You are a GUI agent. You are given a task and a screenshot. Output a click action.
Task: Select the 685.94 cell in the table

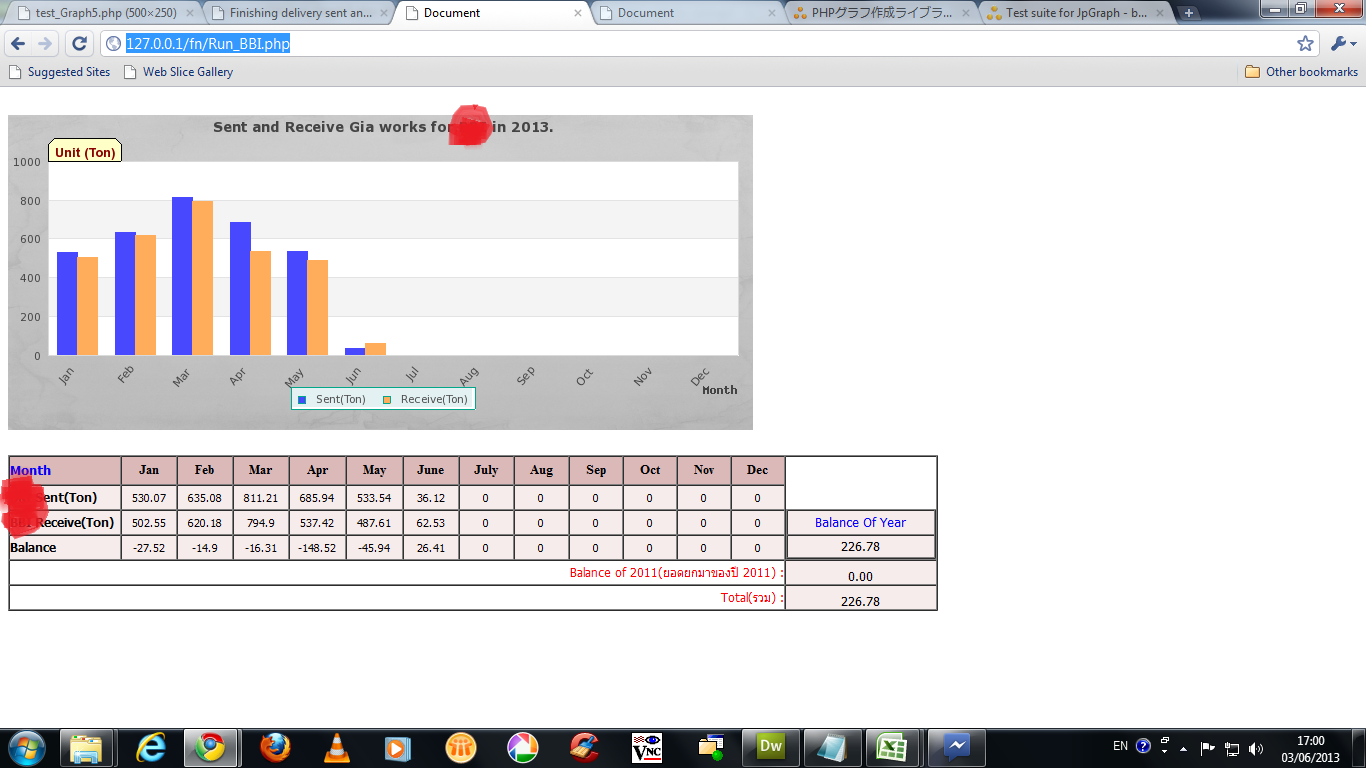317,498
